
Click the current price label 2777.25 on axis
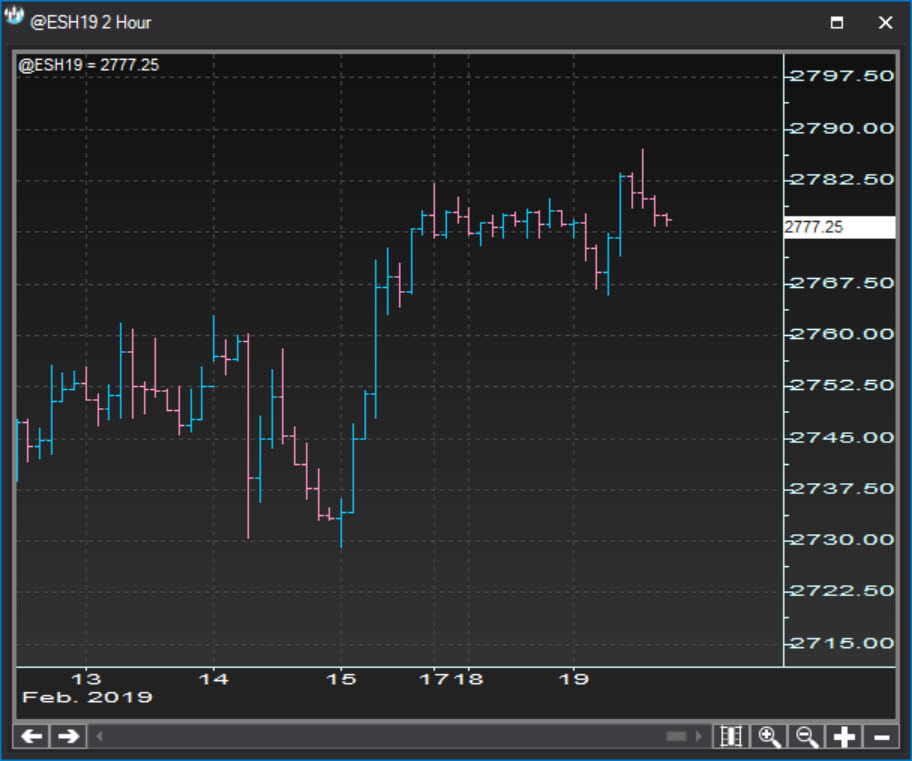839,227
